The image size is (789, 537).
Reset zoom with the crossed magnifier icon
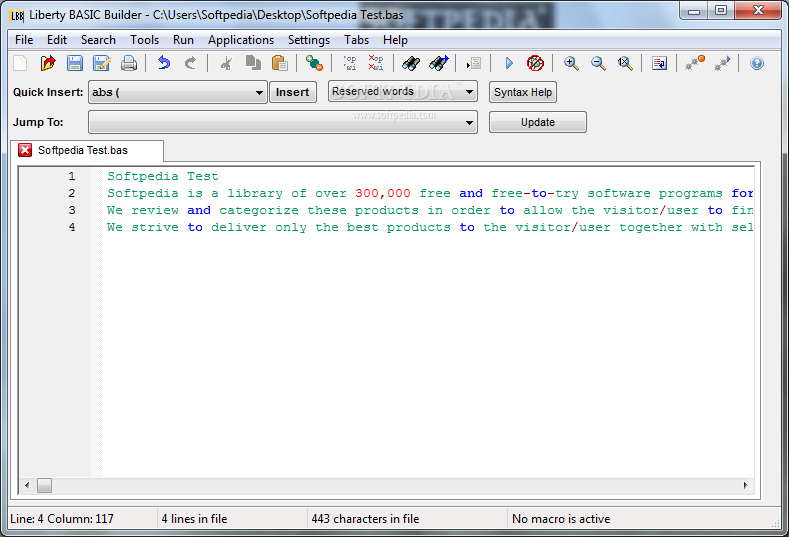point(625,63)
